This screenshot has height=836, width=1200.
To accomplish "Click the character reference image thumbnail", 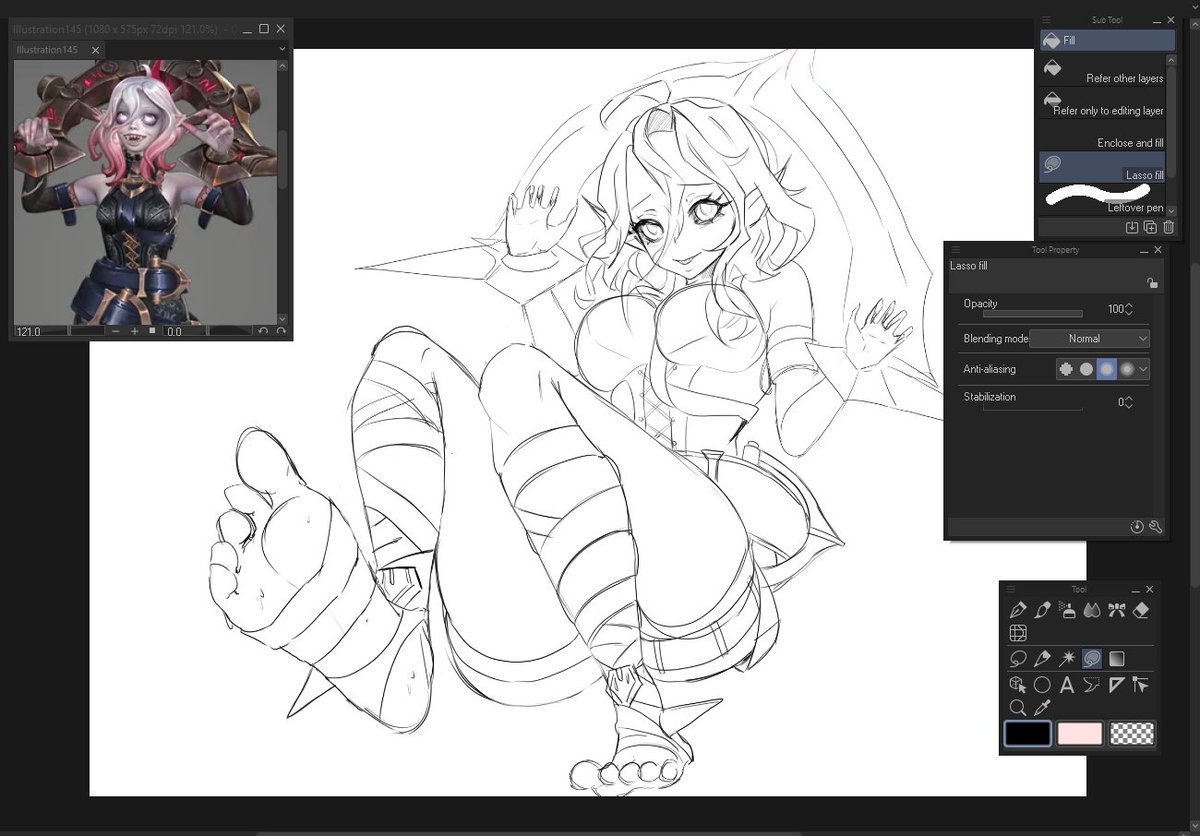I will coord(145,190).
